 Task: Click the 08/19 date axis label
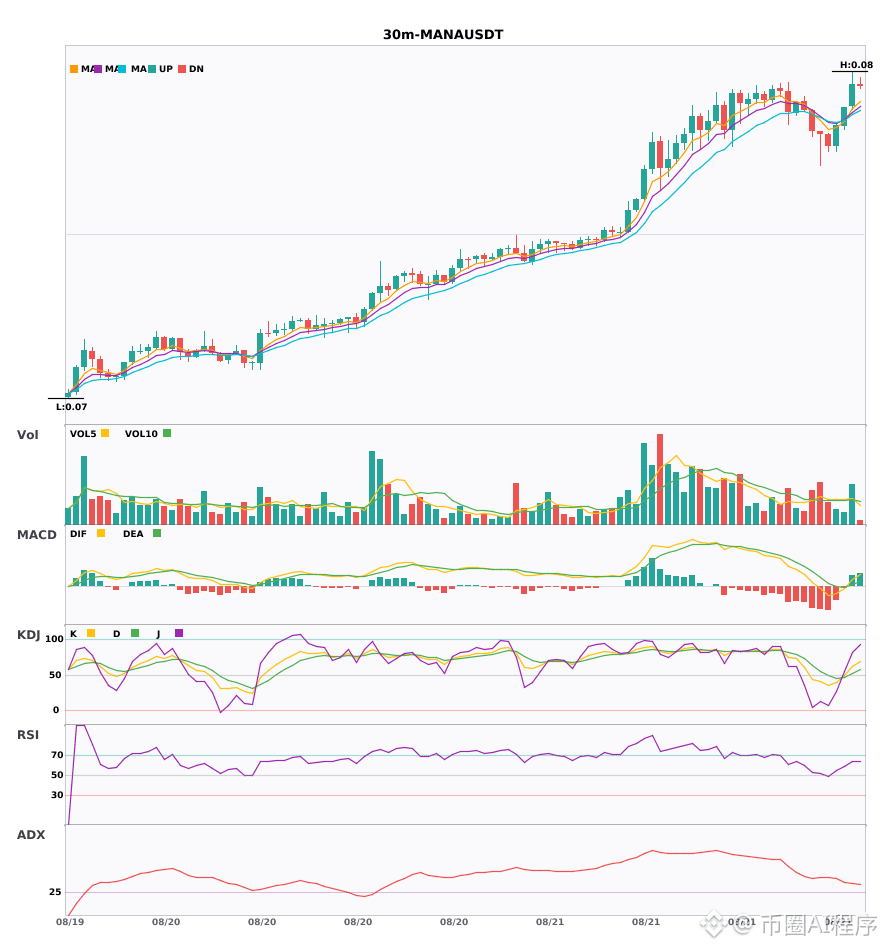pos(70,922)
